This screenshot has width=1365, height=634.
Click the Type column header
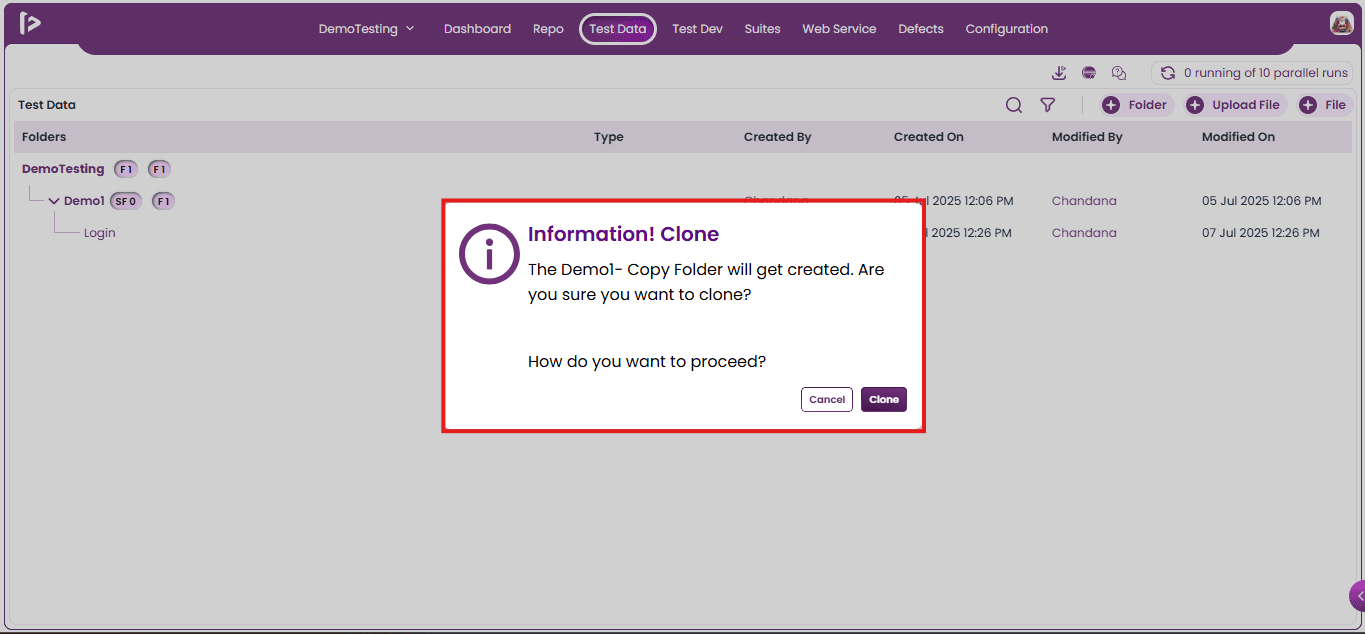[608, 137]
